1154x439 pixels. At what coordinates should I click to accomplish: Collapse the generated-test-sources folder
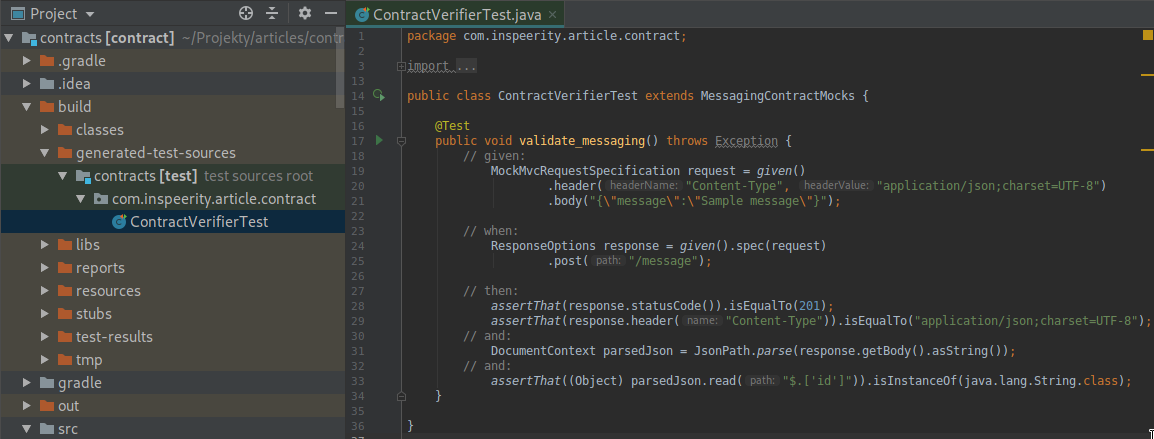[x=44, y=153]
